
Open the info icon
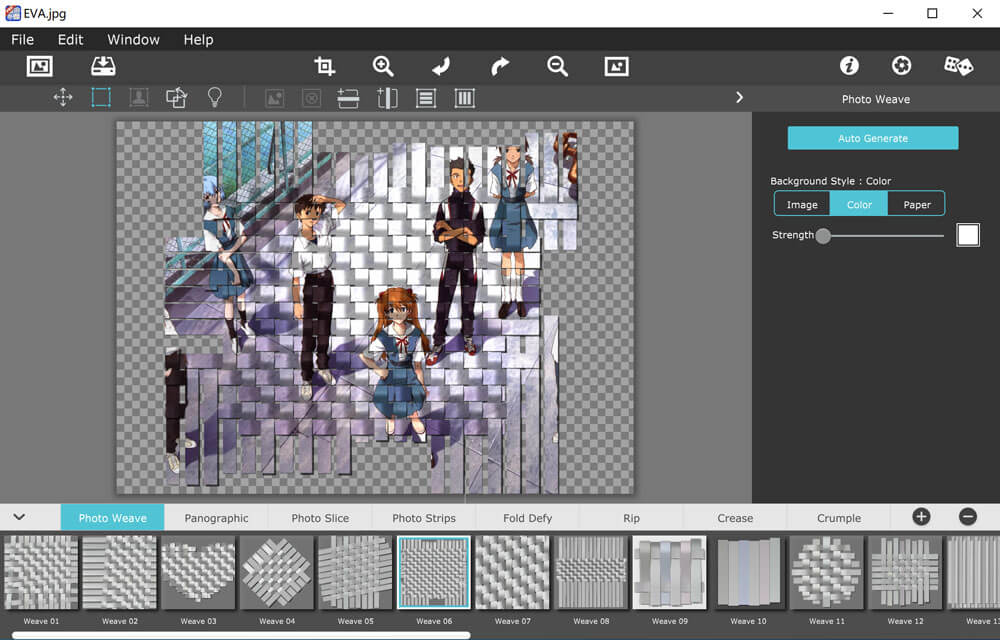[x=849, y=66]
